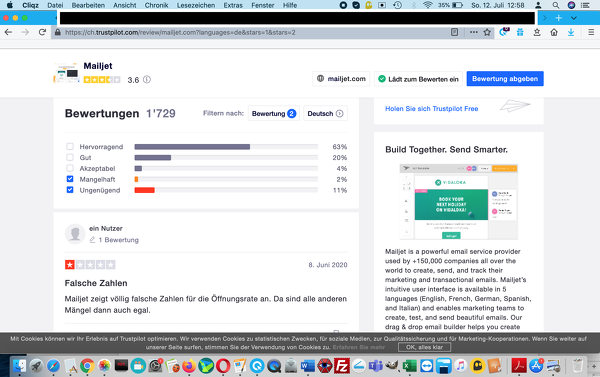Uncheck the Ungenügend checkbox
The image size is (600, 377).
click(70, 190)
